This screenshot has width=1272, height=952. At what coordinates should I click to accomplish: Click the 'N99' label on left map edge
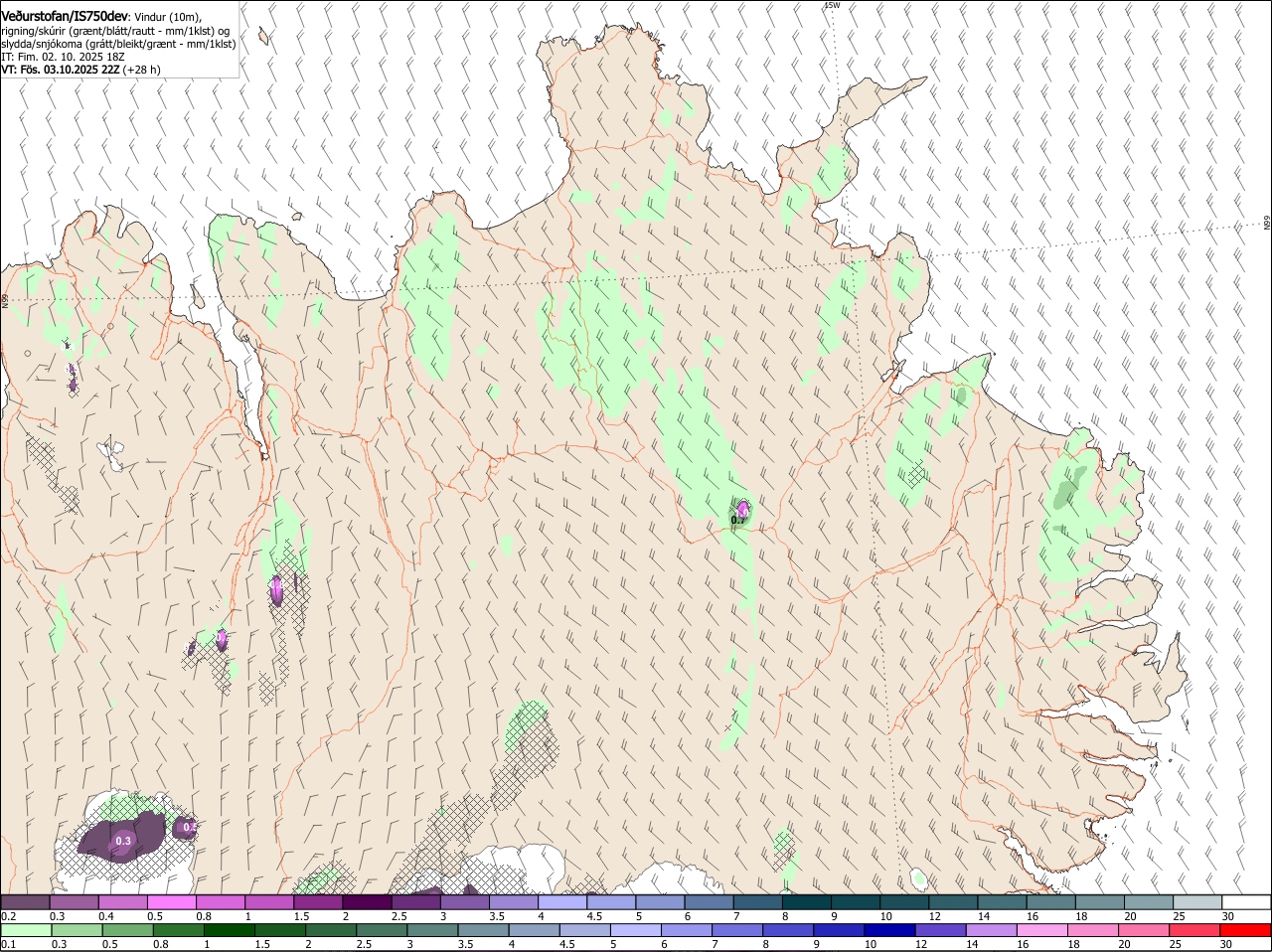(x=5, y=300)
